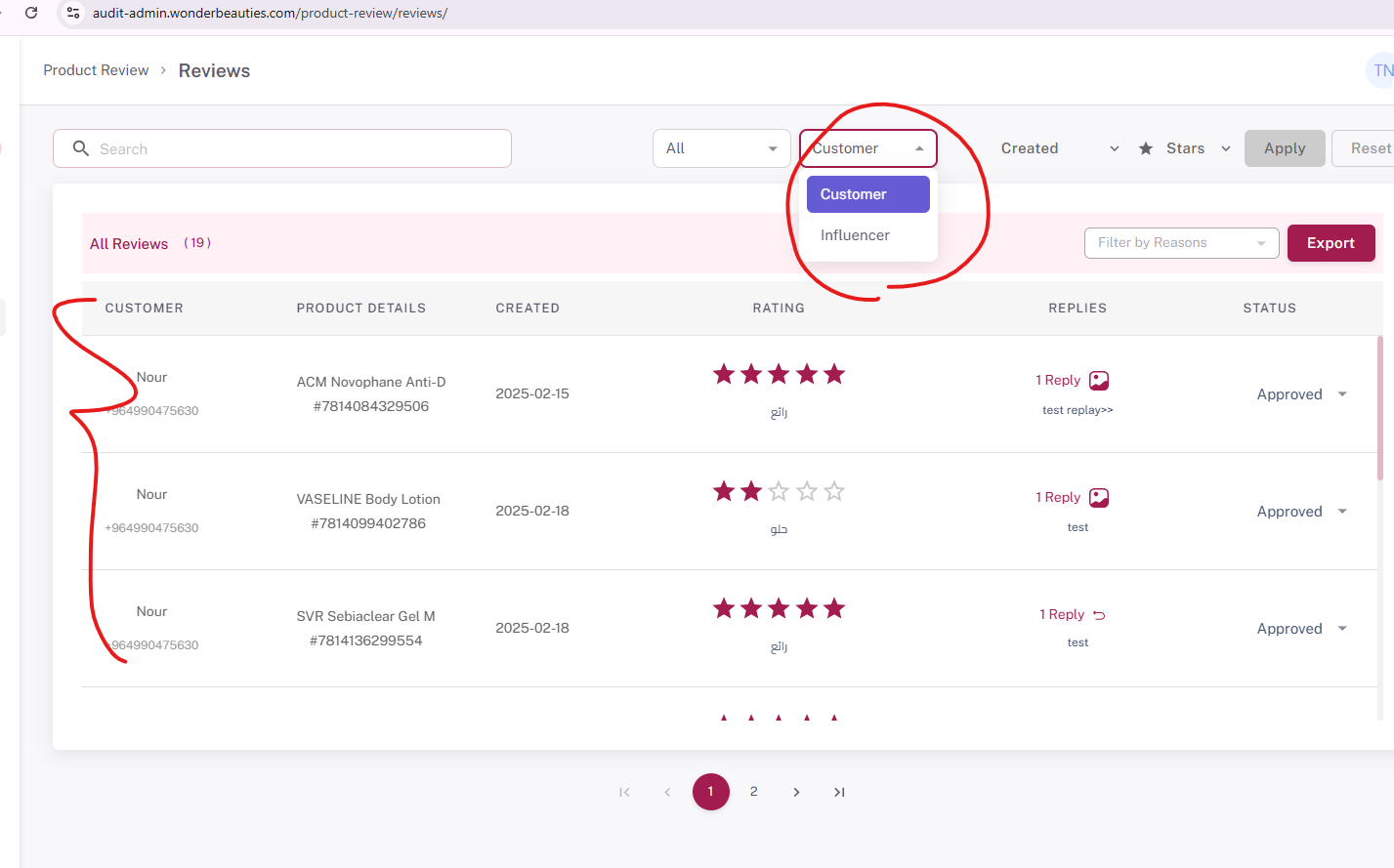
Task: Click the image icon in first review reply
Action: tap(1099, 381)
